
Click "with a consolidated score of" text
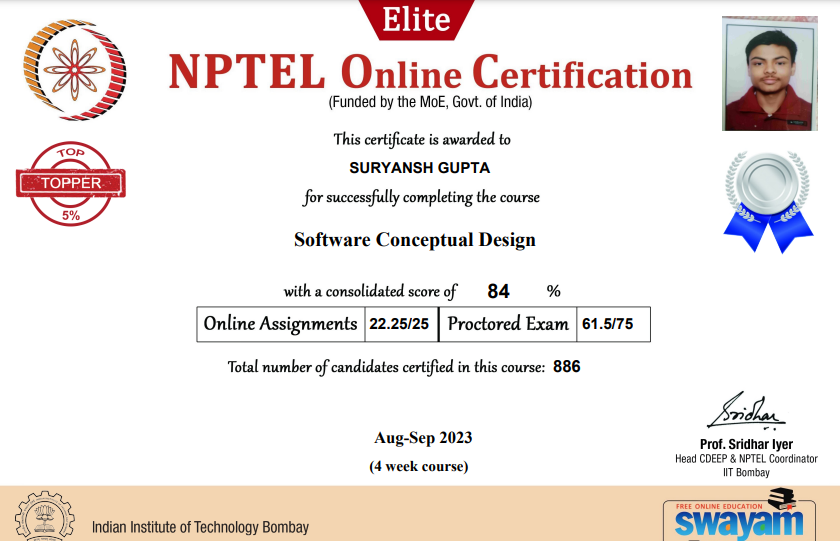(x=370, y=291)
